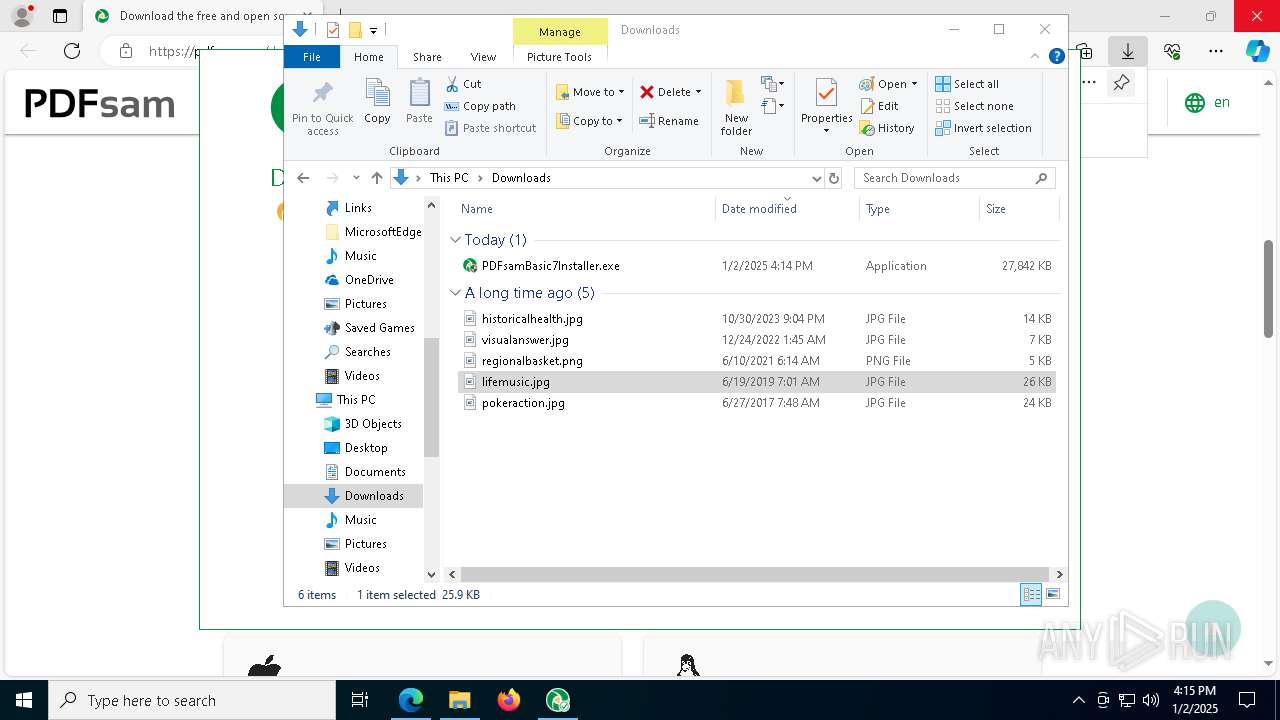This screenshot has height=720, width=1280.
Task: Open the Copy to dropdown
Action: tap(590, 121)
